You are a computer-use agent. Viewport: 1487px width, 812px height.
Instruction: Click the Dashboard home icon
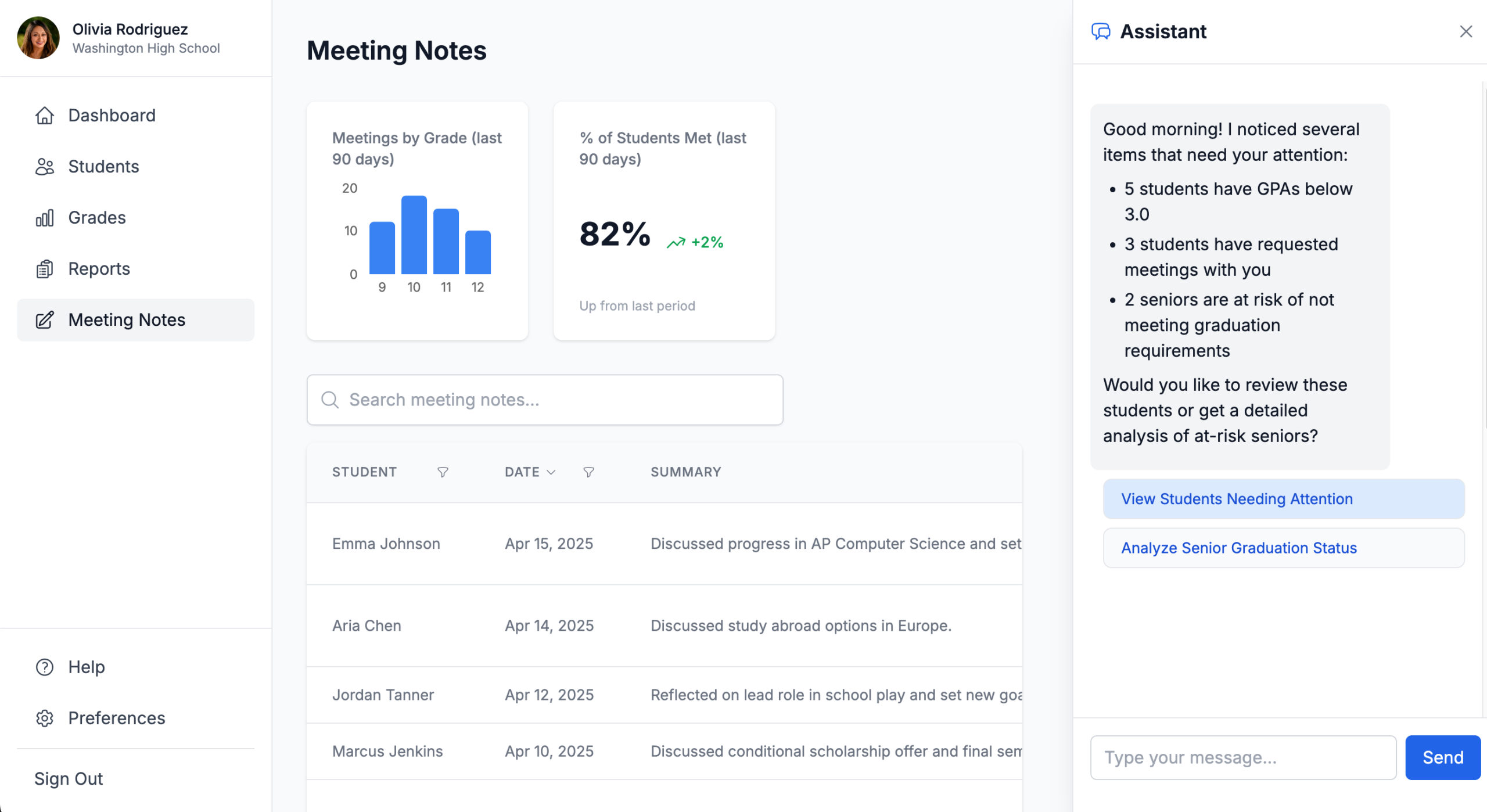(45, 116)
